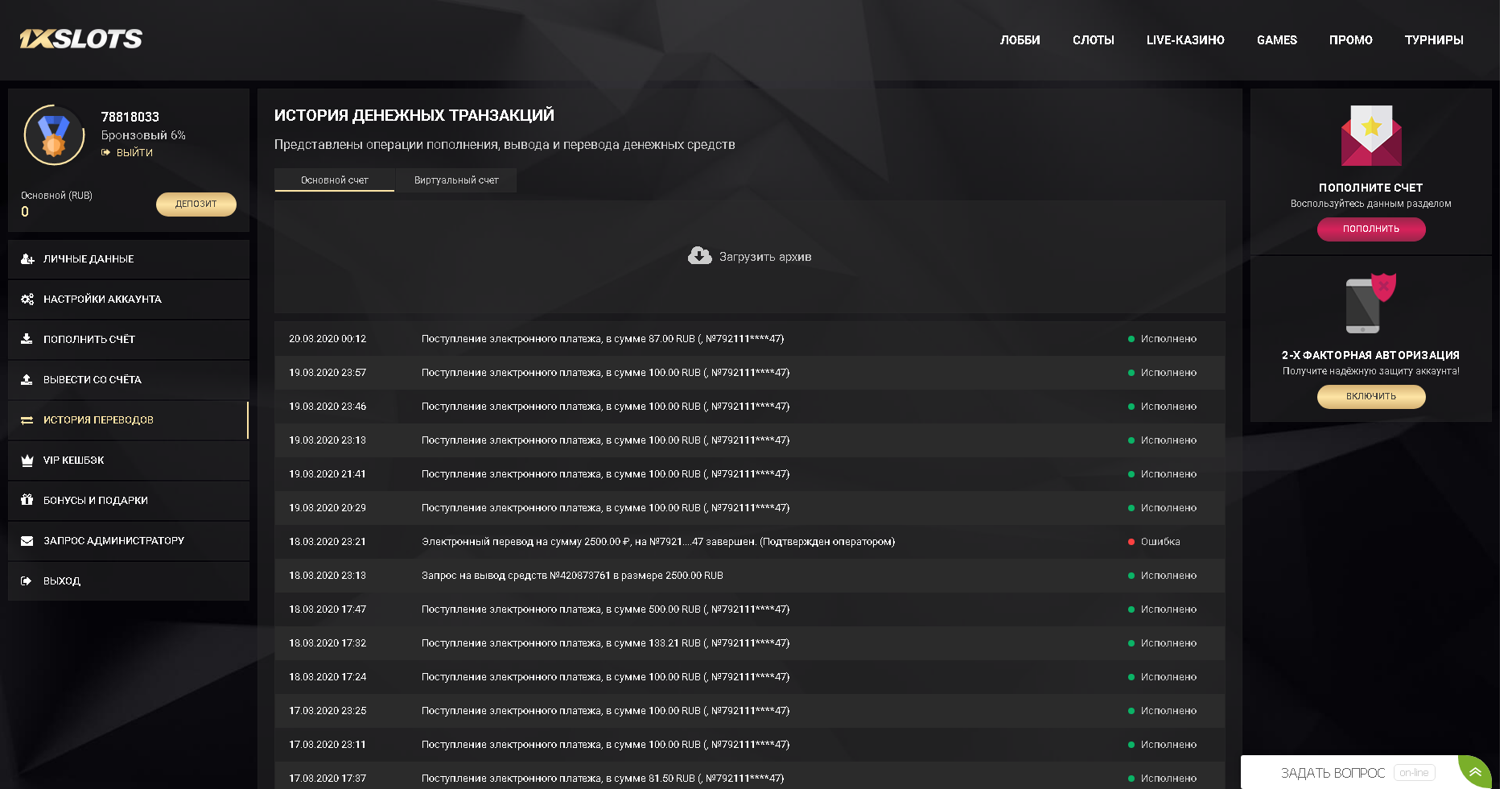Viewport: 1512px width, 789px height.
Task: Click the Выход exit icon in sidebar
Action: [27, 580]
